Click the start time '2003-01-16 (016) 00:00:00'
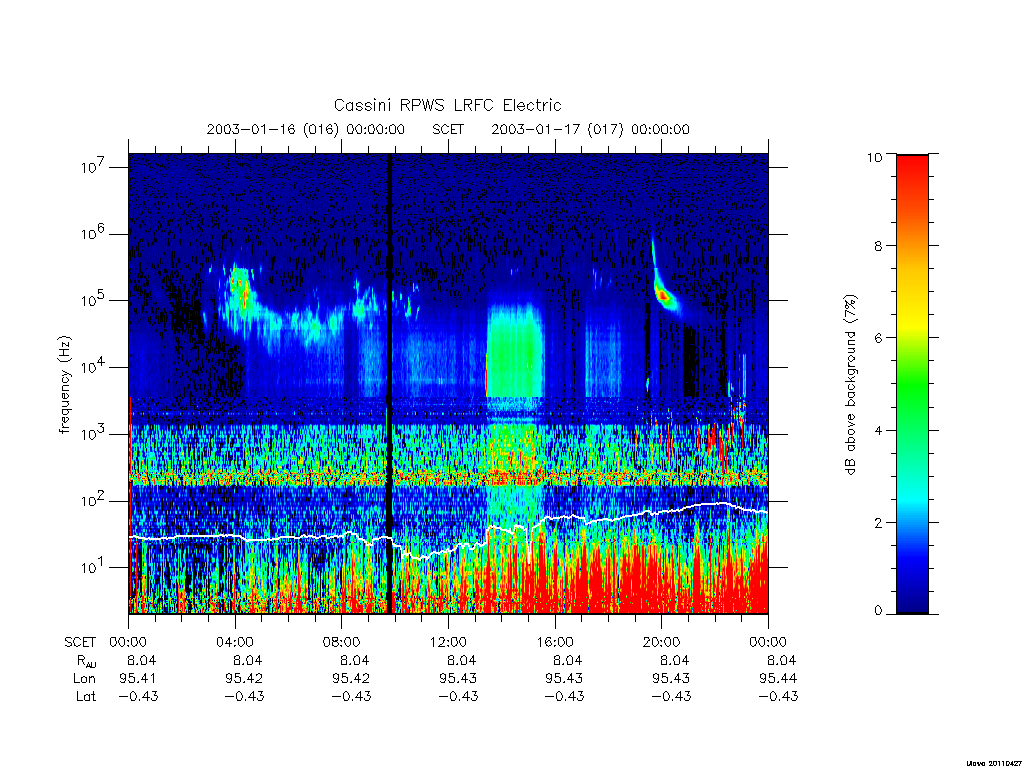This screenshot has height=768, width=1024. (x=306, y=129)
